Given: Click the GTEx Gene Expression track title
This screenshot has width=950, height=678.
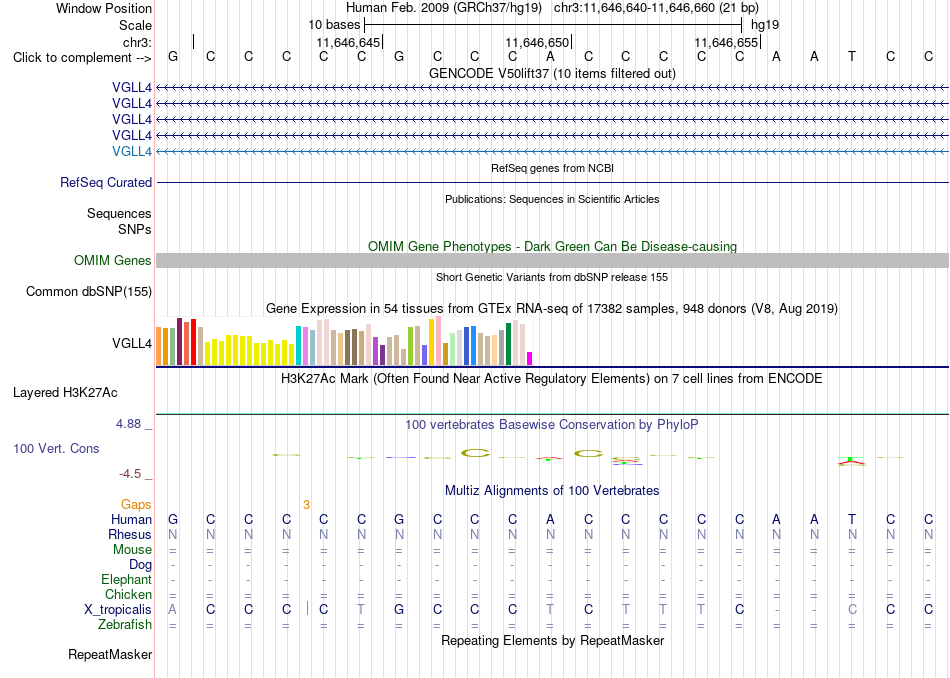Looking at the screenshot, I should tap(552, 309).
